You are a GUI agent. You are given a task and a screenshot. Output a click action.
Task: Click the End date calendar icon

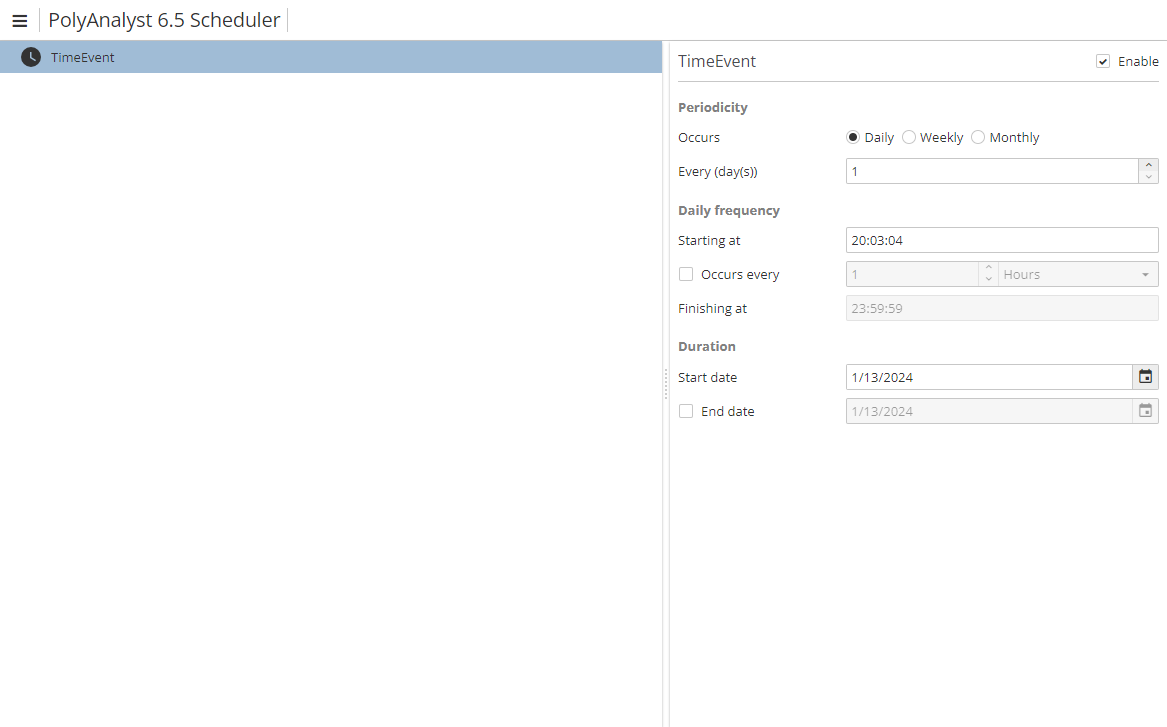coord(1145,411)
